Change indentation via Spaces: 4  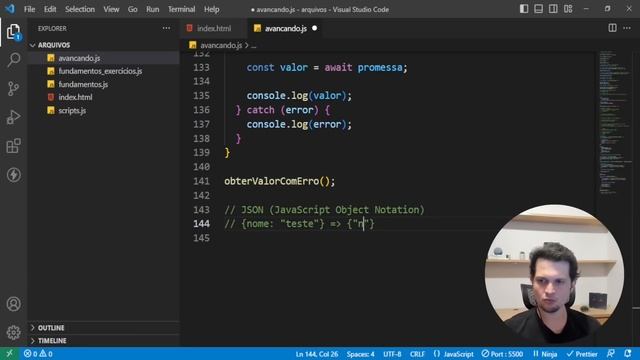click(360, 354)
